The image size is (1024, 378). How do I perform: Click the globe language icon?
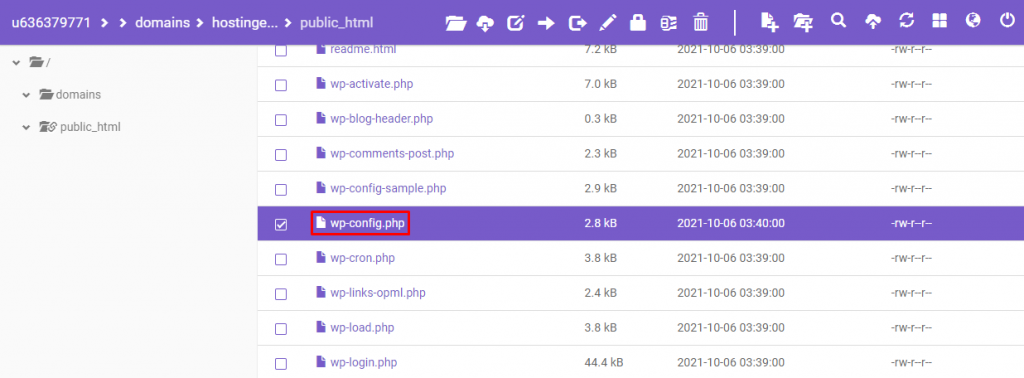click(x=973, y=21)
